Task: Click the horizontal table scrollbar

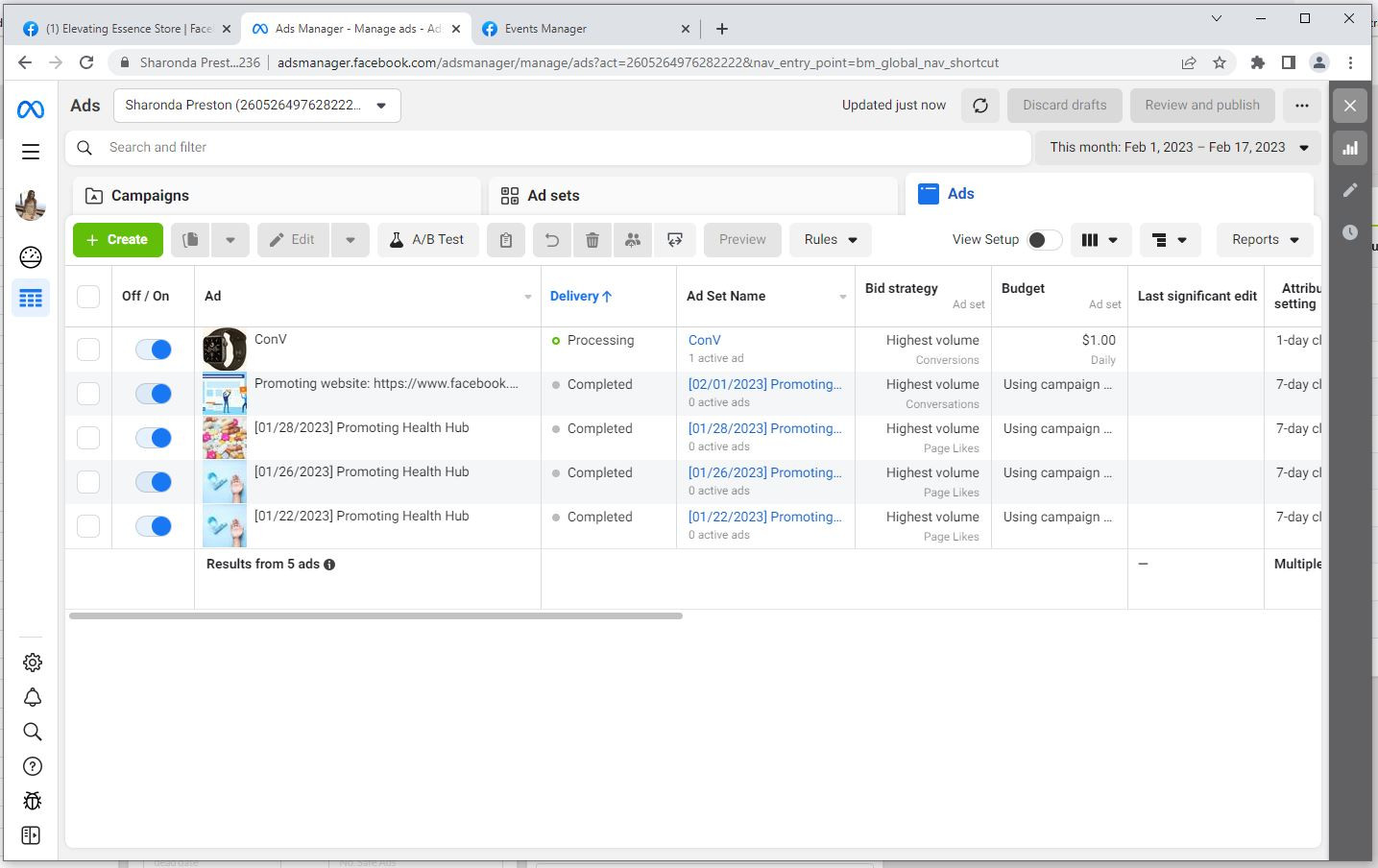Action: coord(375,615)
